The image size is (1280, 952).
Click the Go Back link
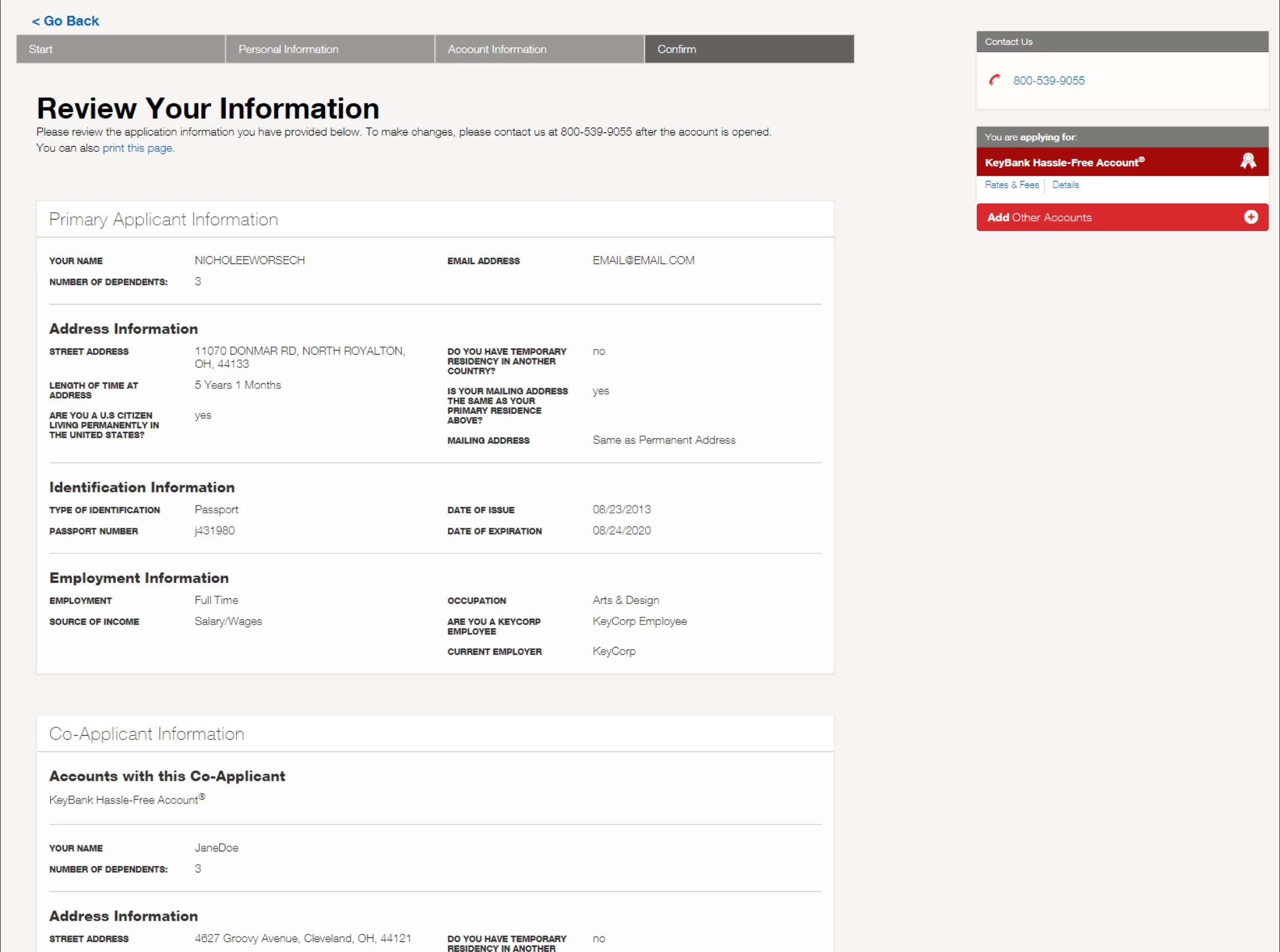[x=65, y=21]
